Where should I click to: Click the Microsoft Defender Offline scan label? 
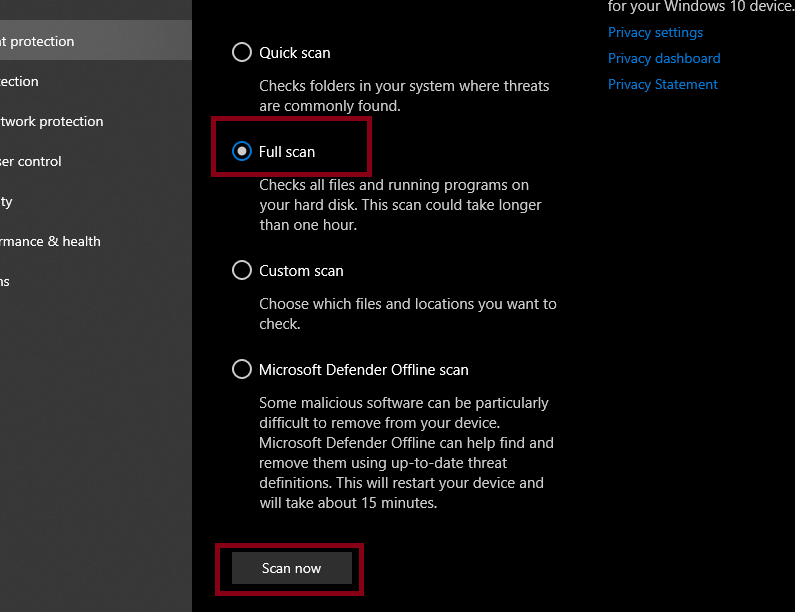363,370
